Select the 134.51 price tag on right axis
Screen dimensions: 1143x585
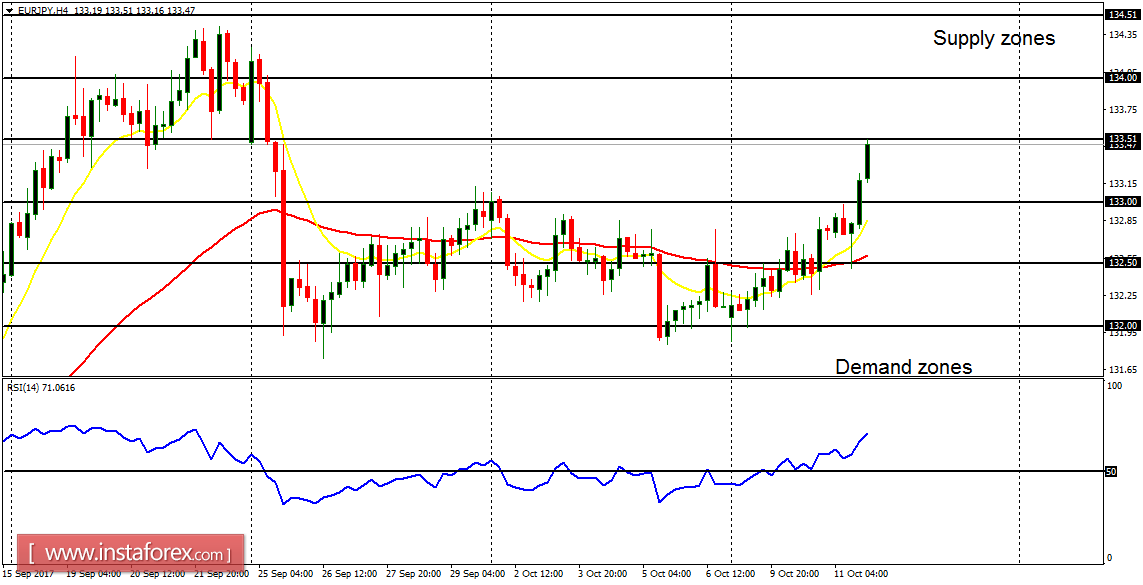1120,15
